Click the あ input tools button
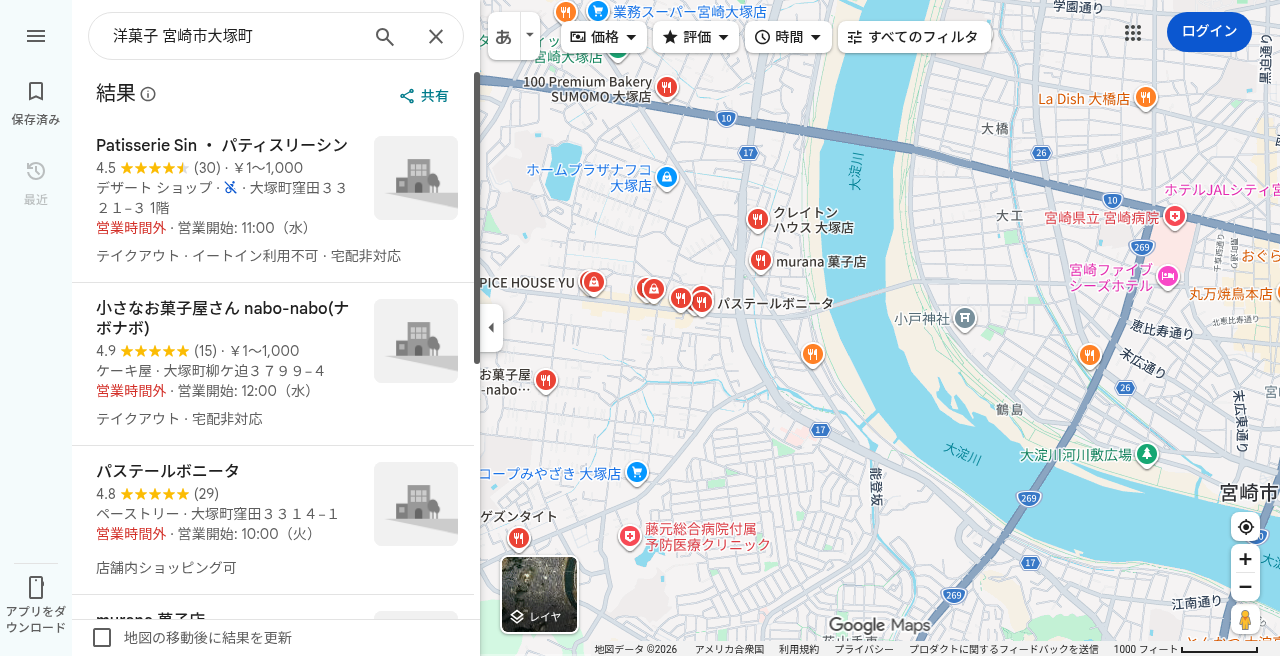This screenshot has height=656, width=1280. tap(504, 36)
